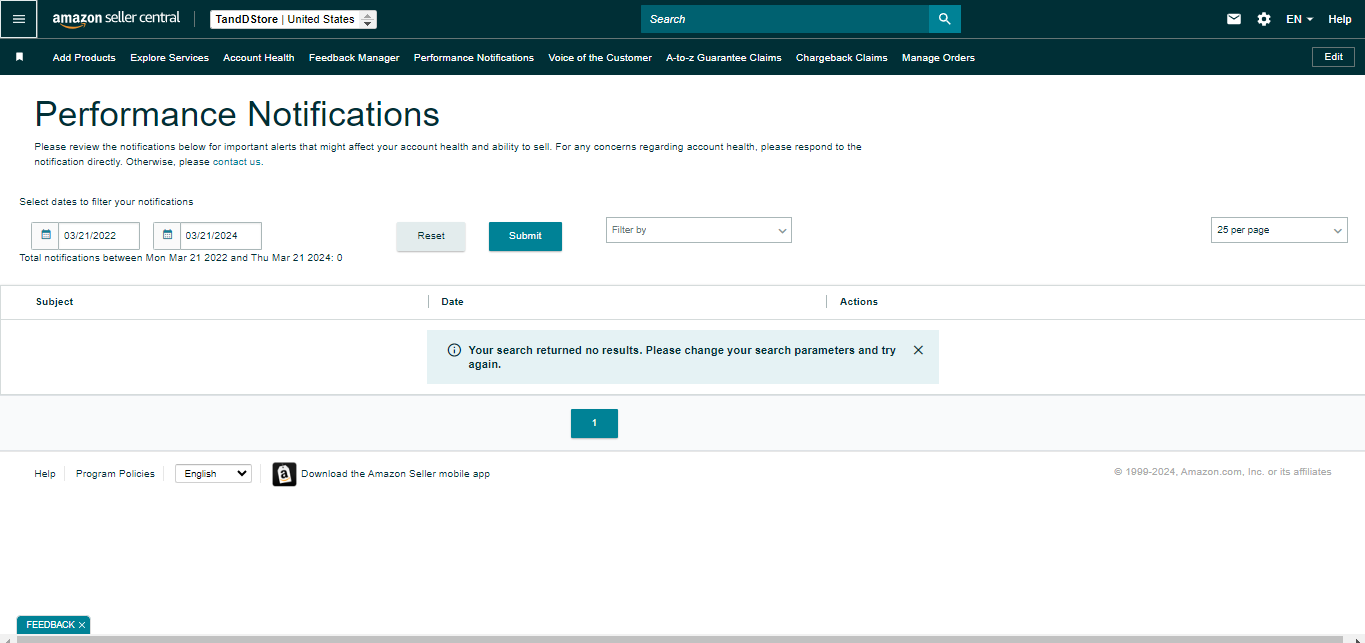Click the Amazon Seller mobile app icon
Screen dimensions: 1365x643
coord(284,474)
